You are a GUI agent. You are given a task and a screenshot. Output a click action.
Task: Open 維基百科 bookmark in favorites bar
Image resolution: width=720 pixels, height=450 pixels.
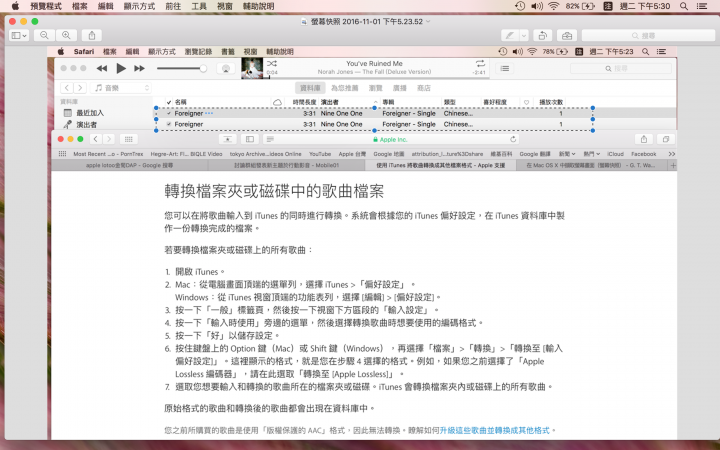coord(501,154)
